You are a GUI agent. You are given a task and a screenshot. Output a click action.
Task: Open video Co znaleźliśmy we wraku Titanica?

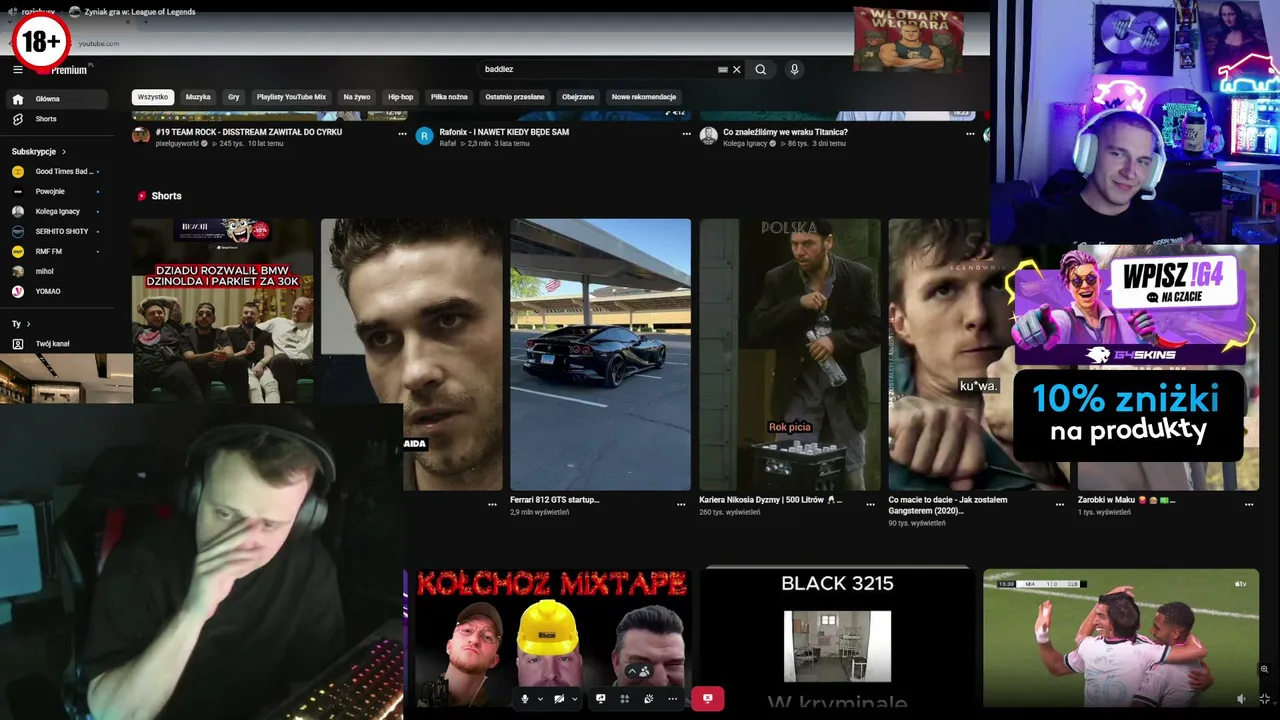785,132
